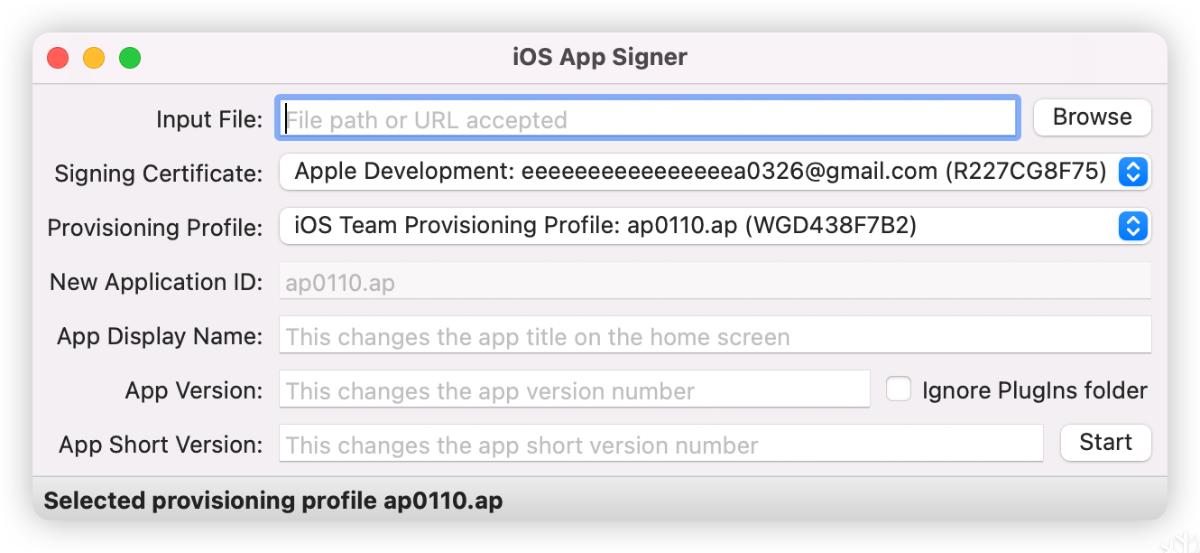
Task: Click the 'Selected provisioning profile ap0110.ap' status text
Action: tap(273, 501)
